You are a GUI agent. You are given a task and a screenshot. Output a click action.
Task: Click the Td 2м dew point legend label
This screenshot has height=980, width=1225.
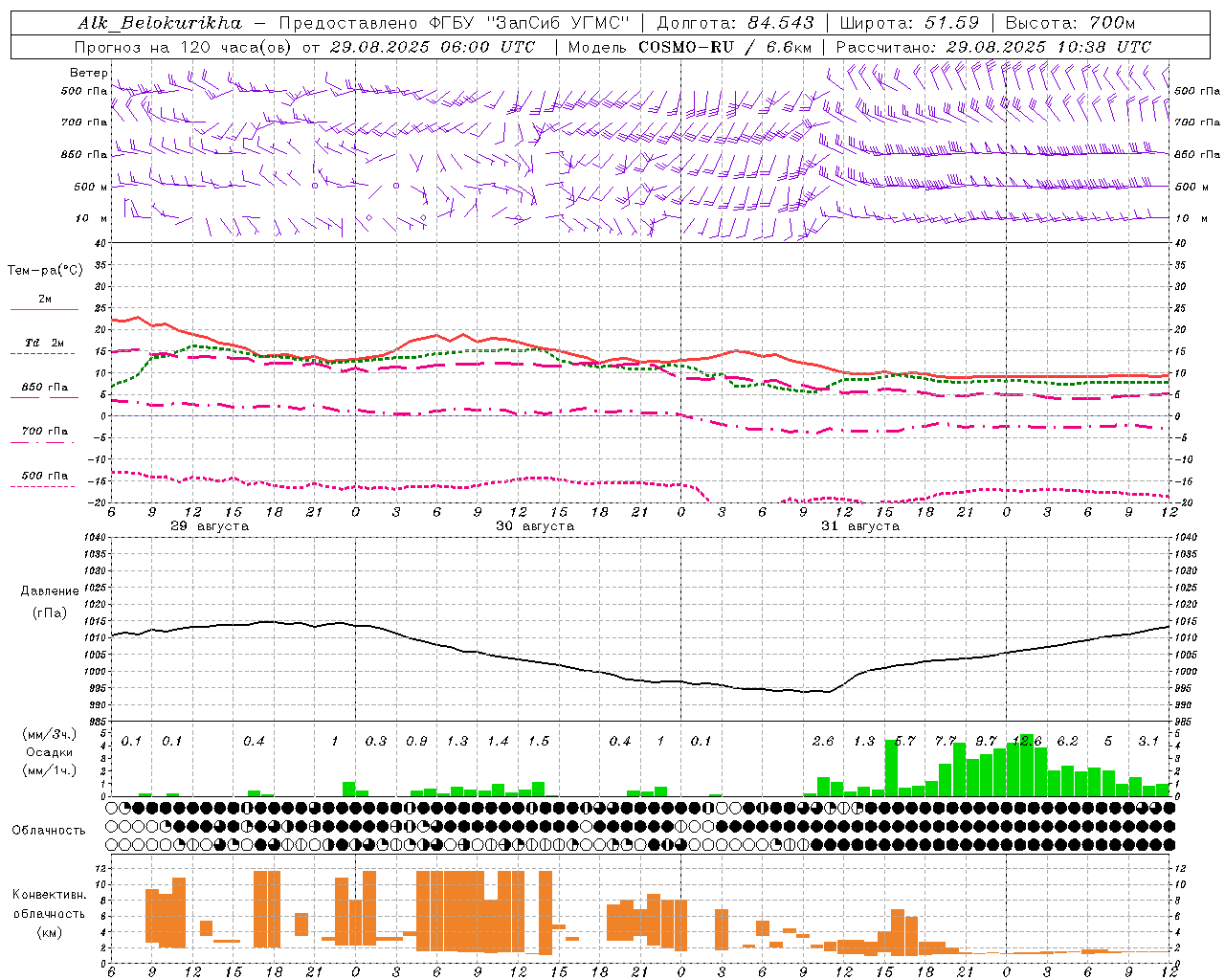click(45, 343)
